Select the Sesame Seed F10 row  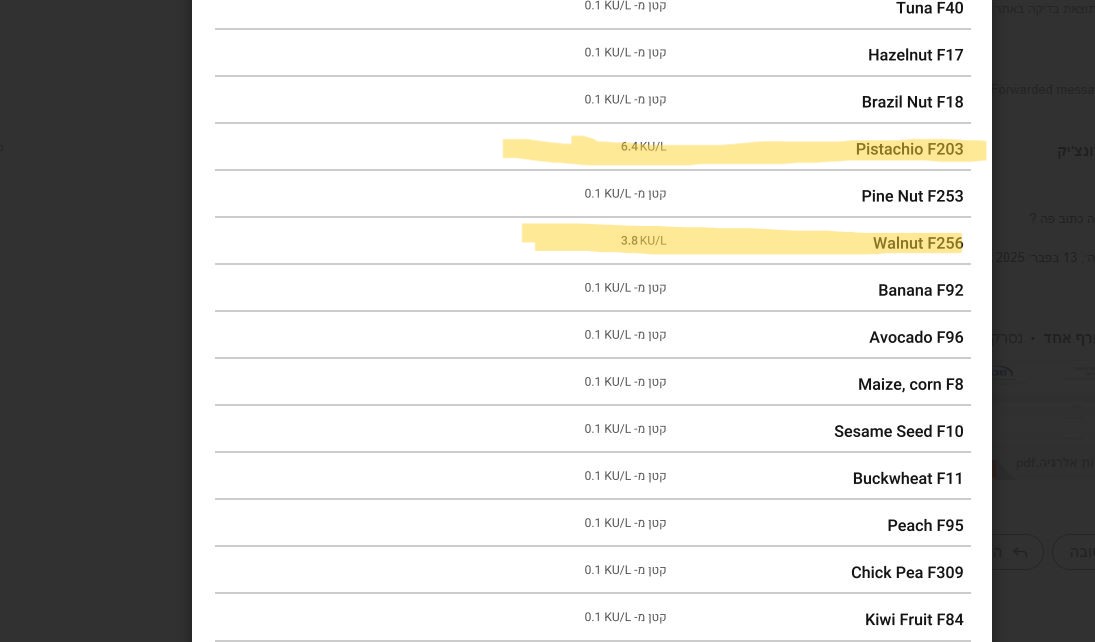pos(898,432)
